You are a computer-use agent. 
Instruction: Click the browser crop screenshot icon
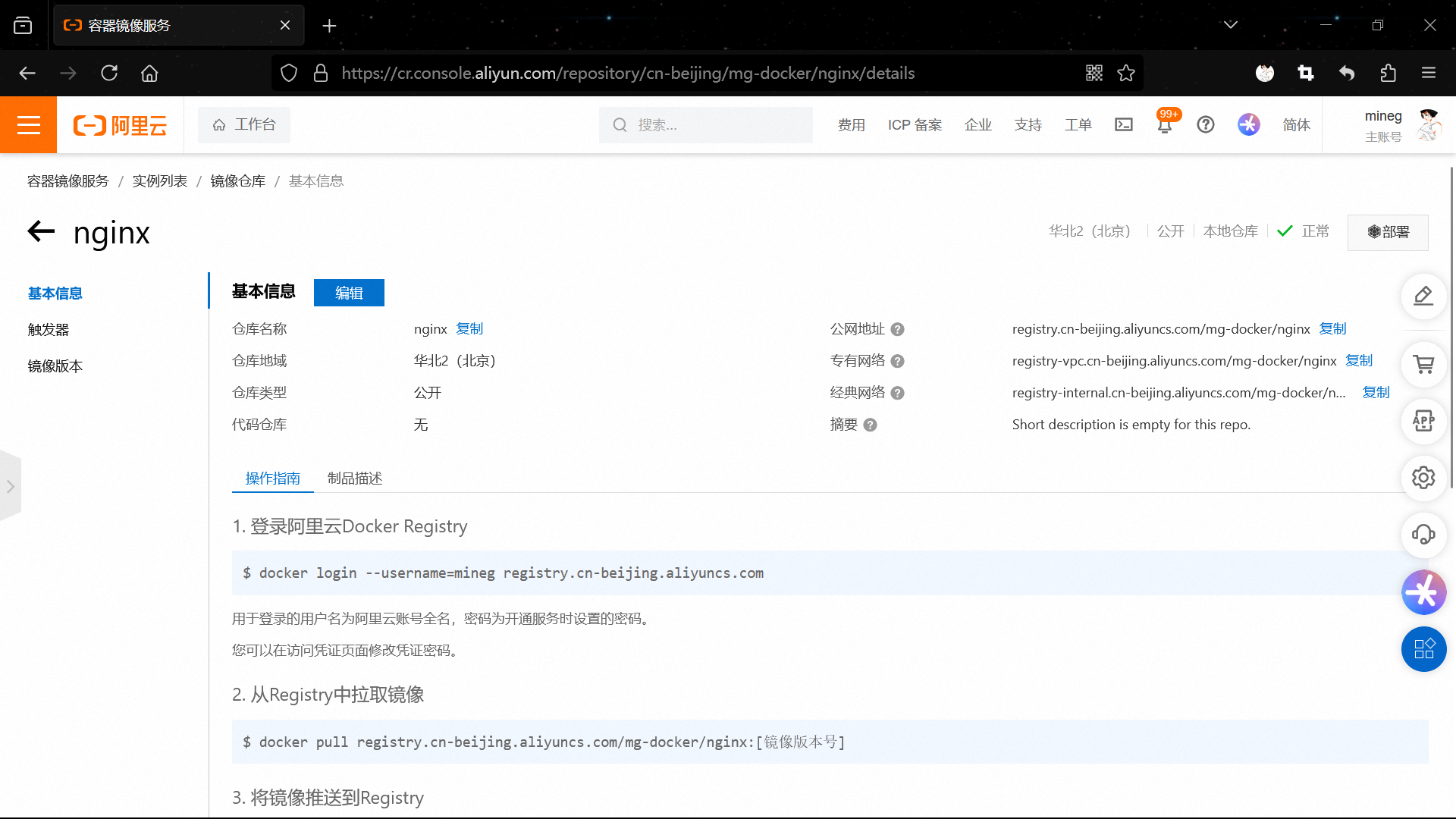tap(1306, 73)
